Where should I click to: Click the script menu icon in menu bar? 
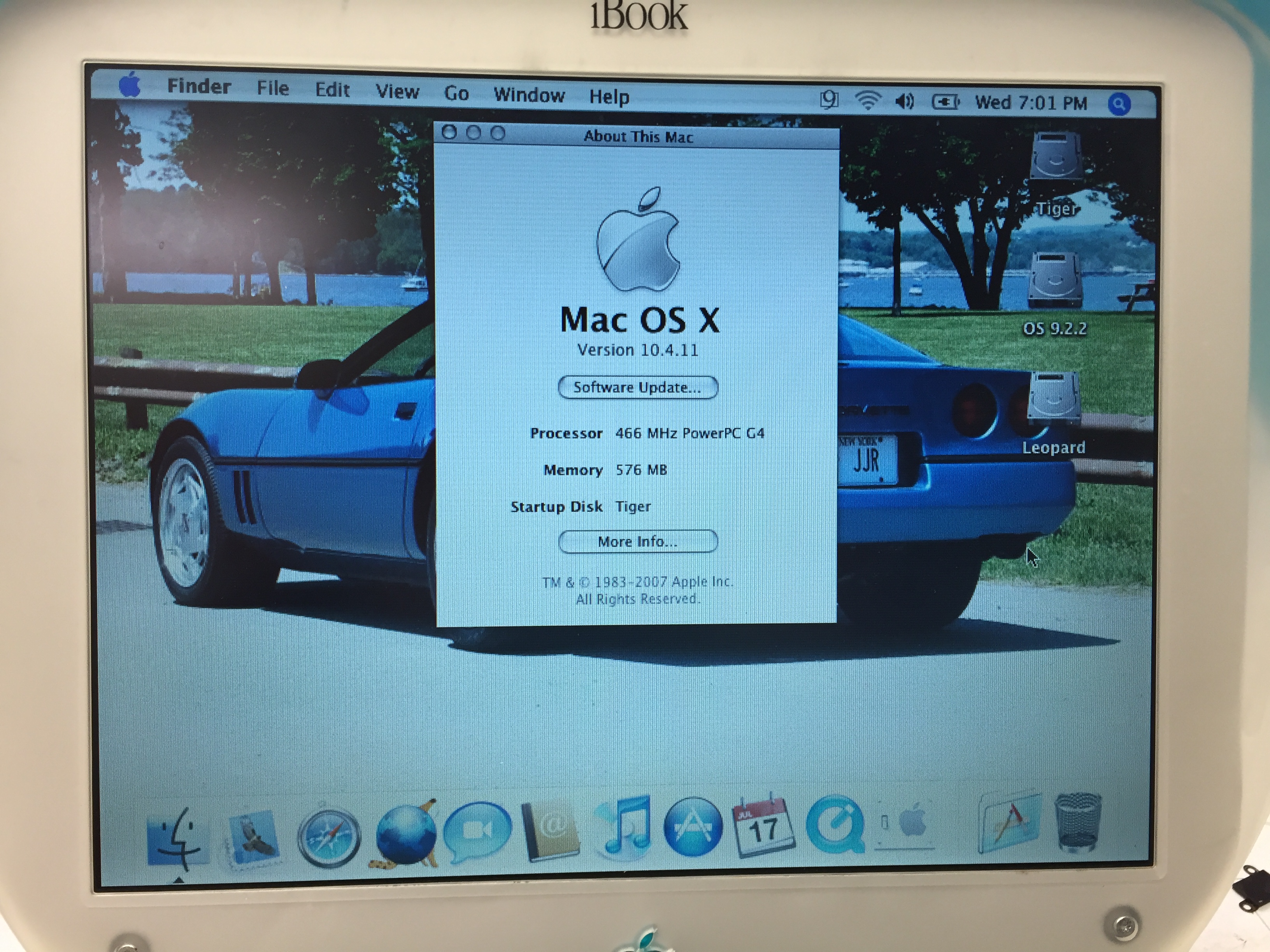828,100
